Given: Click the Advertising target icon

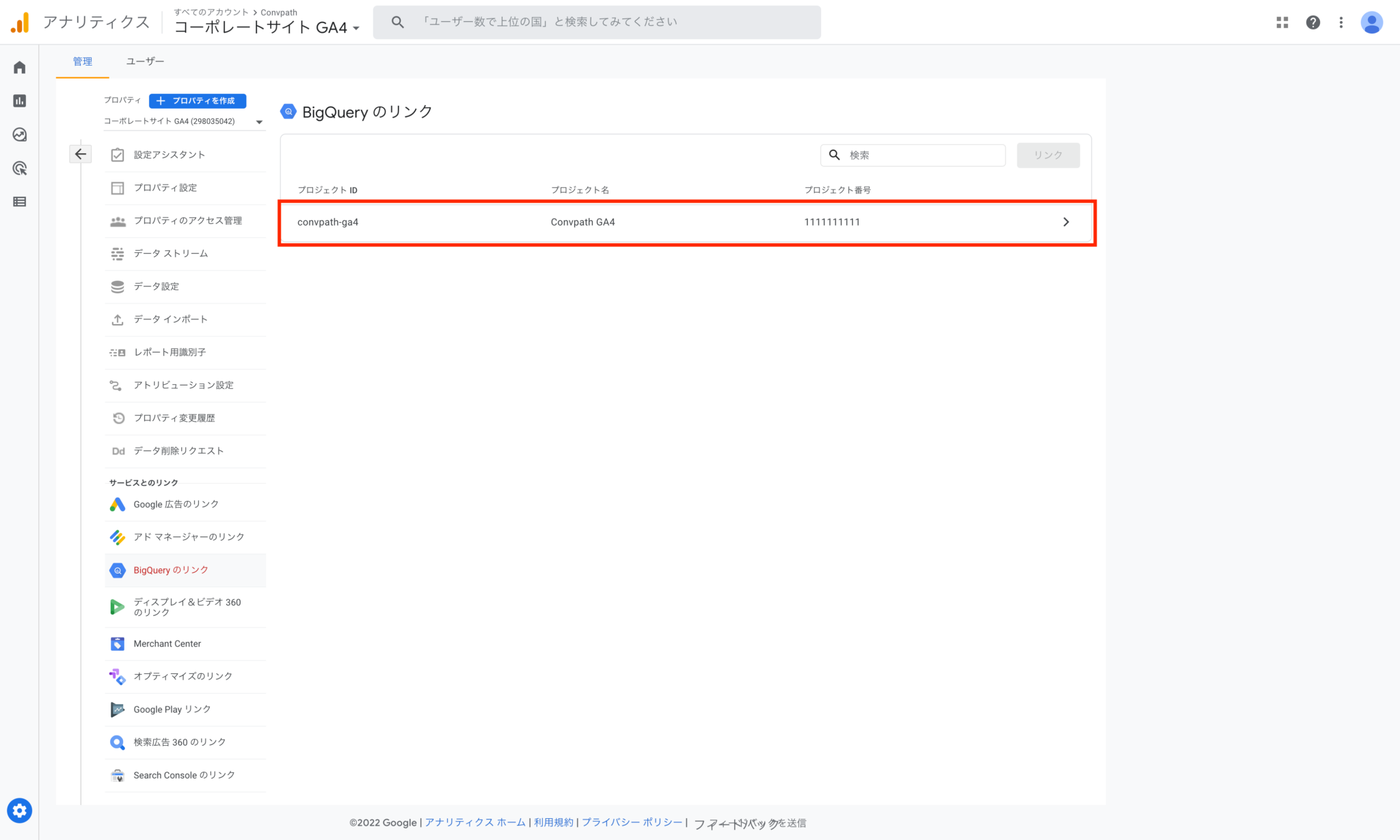Looking at the screenshot, I should (x=19, y=168).
